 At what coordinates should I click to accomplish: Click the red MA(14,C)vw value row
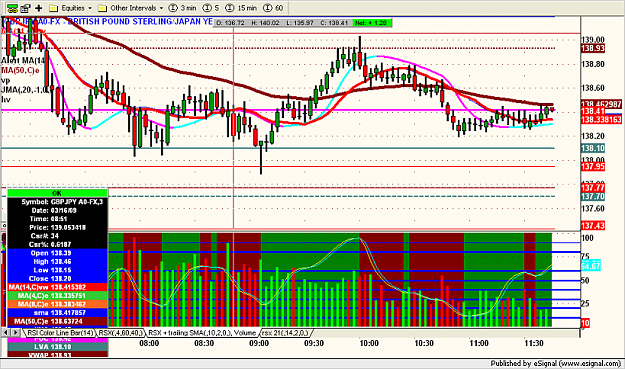57,287
